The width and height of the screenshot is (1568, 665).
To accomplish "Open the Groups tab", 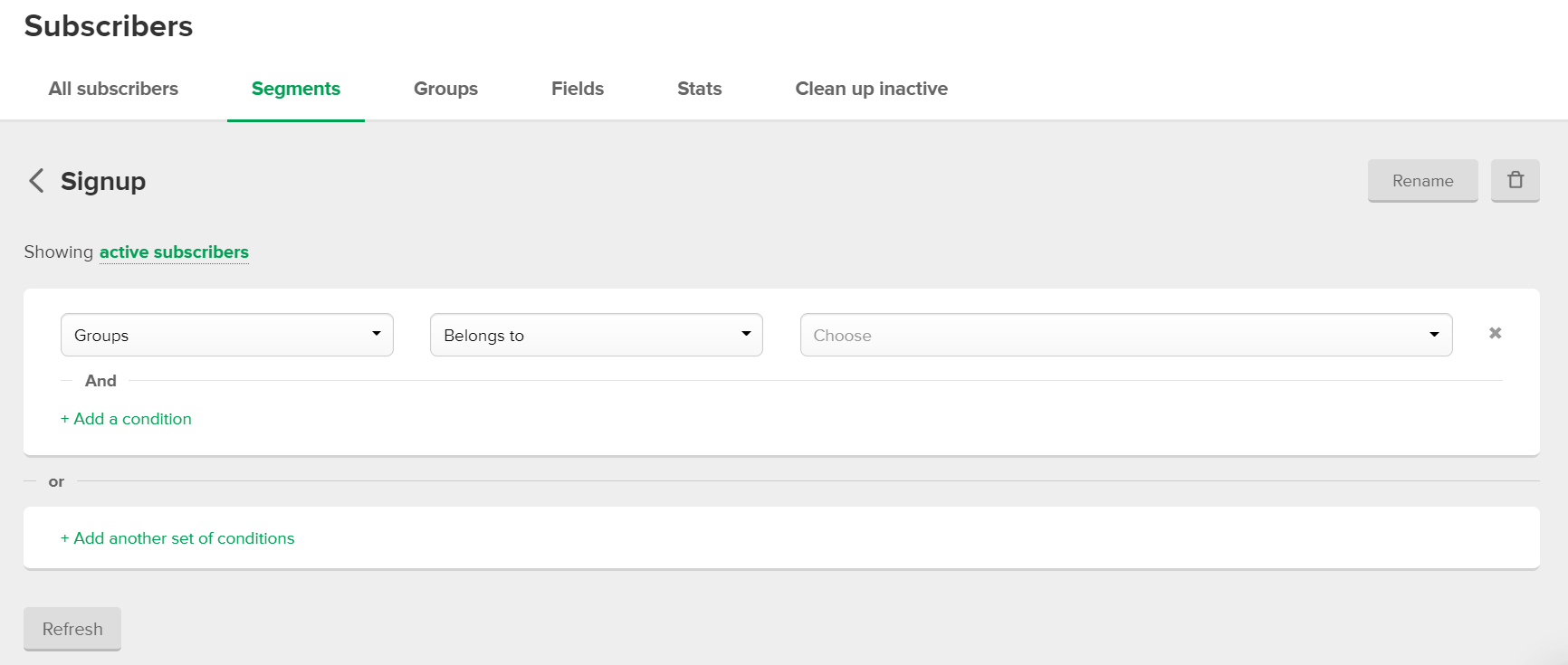I will pyautogui.click(x=445, y=89).
